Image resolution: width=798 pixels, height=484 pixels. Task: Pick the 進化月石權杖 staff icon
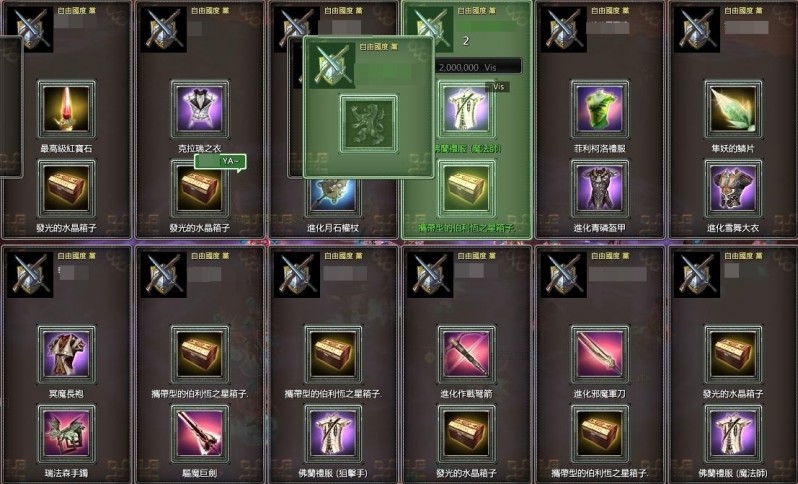(x=333, y=196)
